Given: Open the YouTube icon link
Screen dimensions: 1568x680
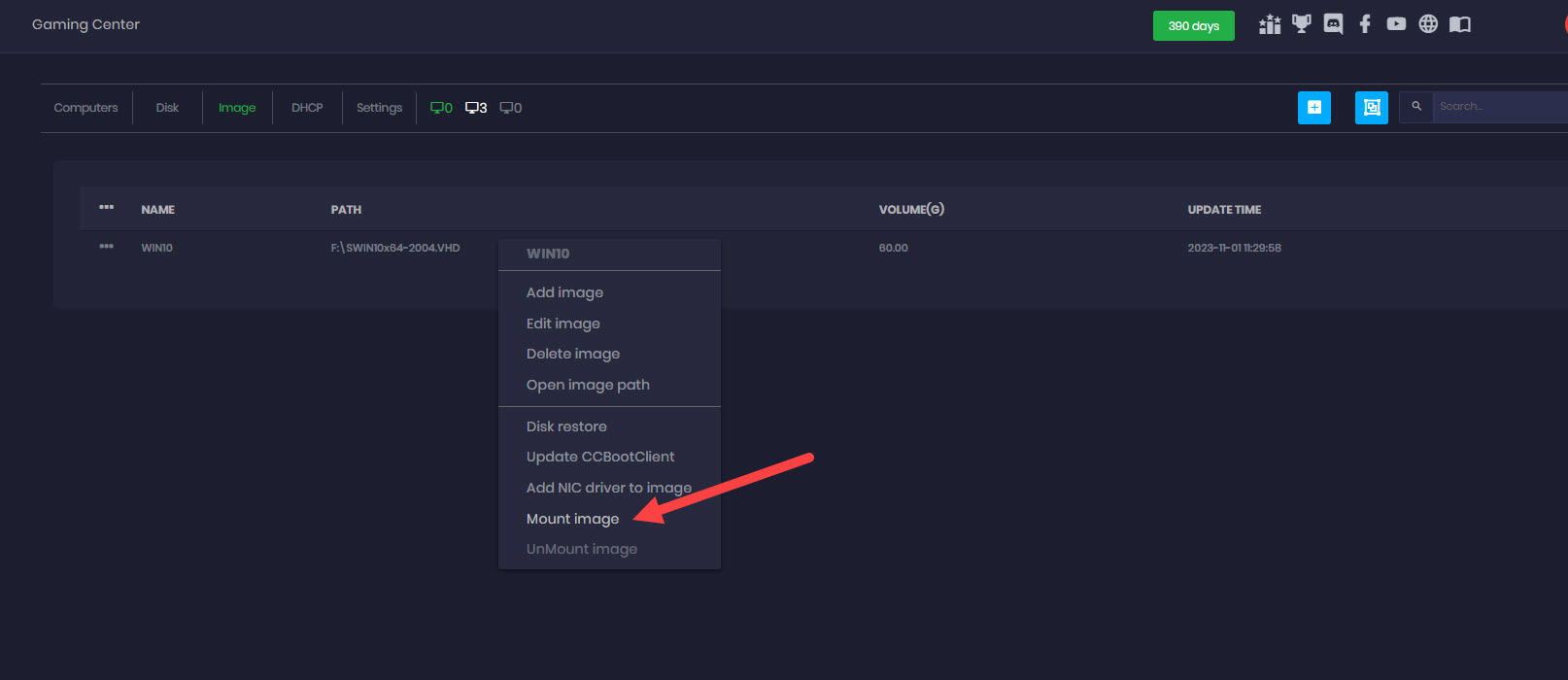Looking at the screenshot, I should click(x=1396, y=24).
